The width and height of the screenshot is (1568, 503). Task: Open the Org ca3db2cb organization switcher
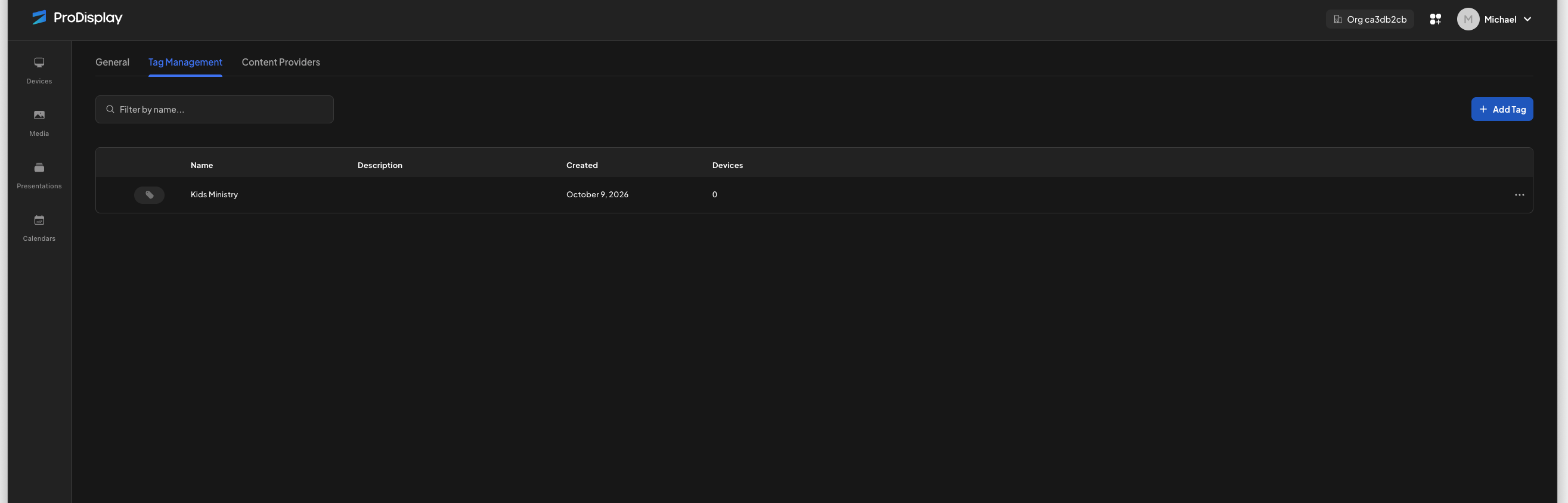tap(1369, 20)
